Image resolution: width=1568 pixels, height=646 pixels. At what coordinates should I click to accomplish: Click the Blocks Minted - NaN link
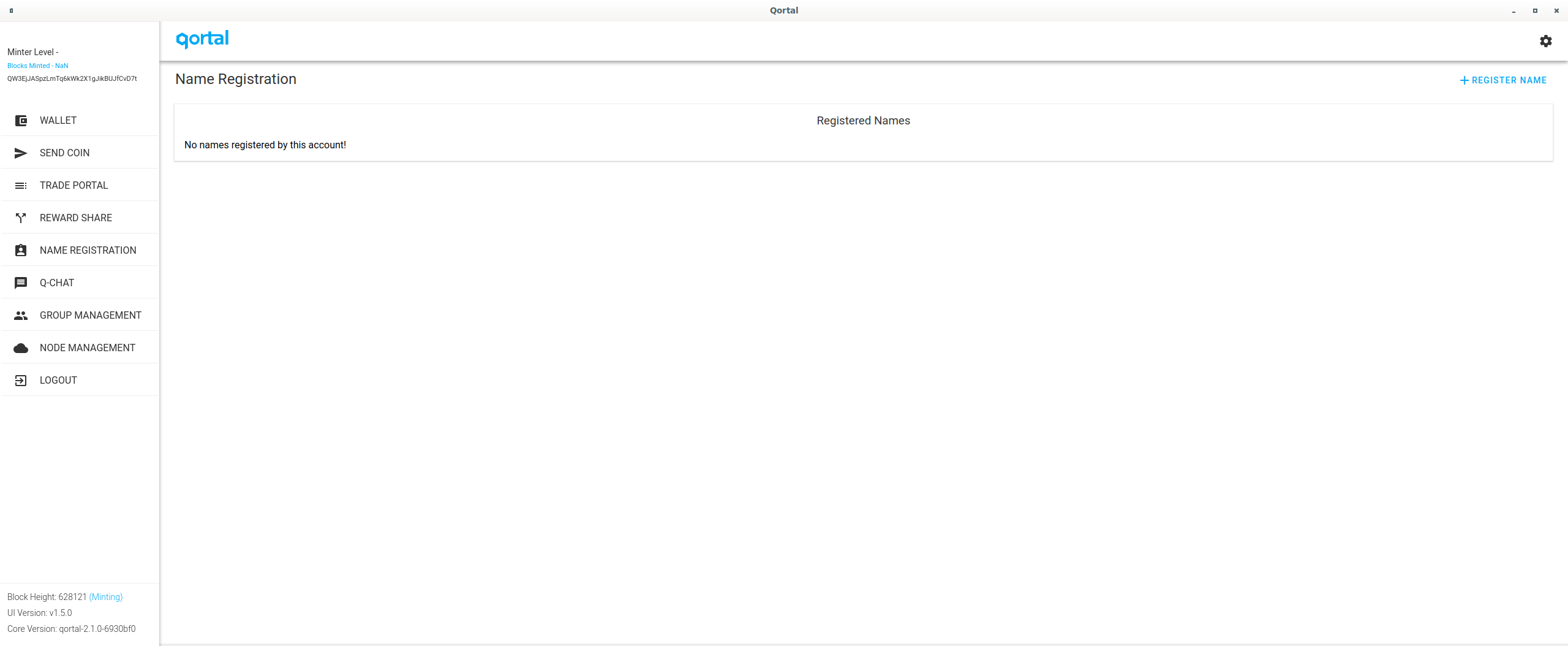(38, 66)
